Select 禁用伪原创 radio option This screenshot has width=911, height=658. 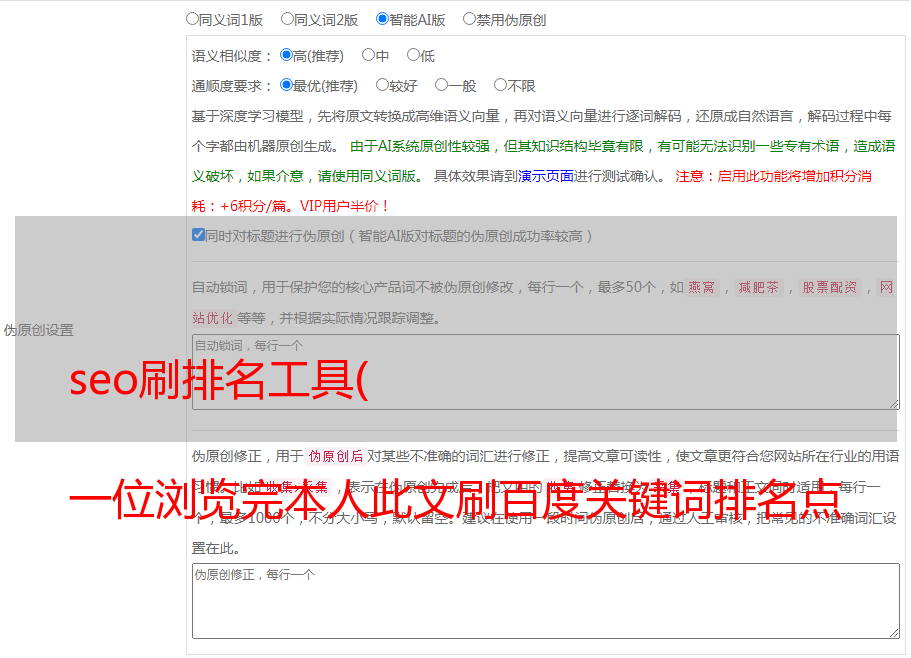(x=469, y=19)
